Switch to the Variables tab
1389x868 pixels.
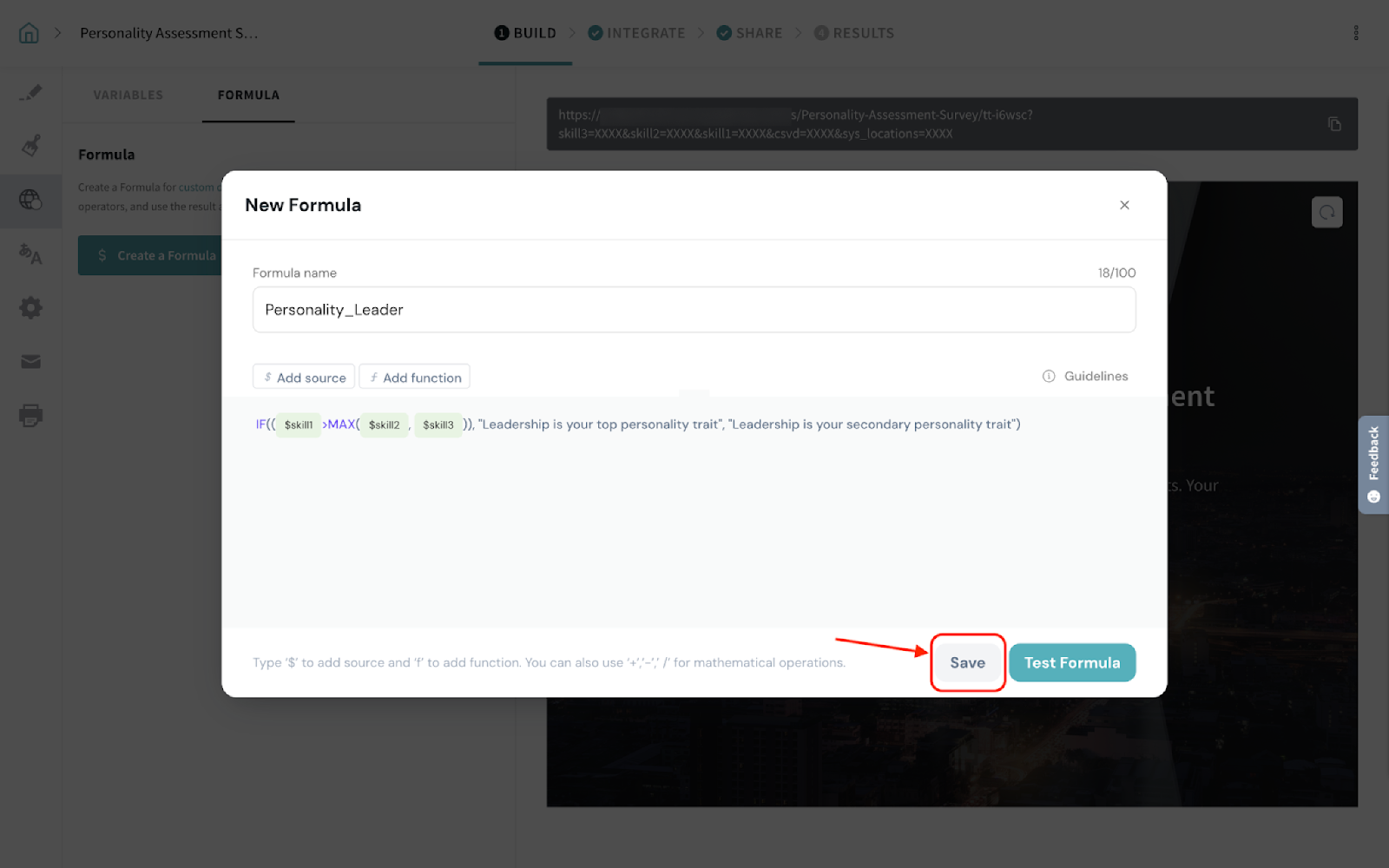(x=128, y=95)
